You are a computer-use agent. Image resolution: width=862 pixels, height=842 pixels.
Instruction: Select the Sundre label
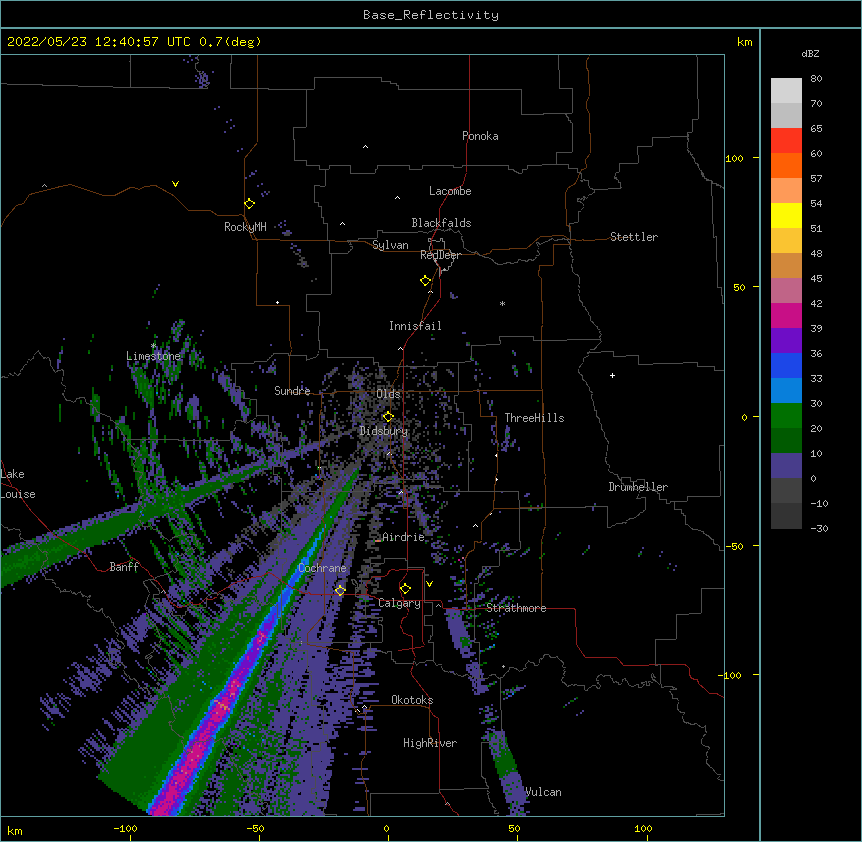[x=292, y=391]
